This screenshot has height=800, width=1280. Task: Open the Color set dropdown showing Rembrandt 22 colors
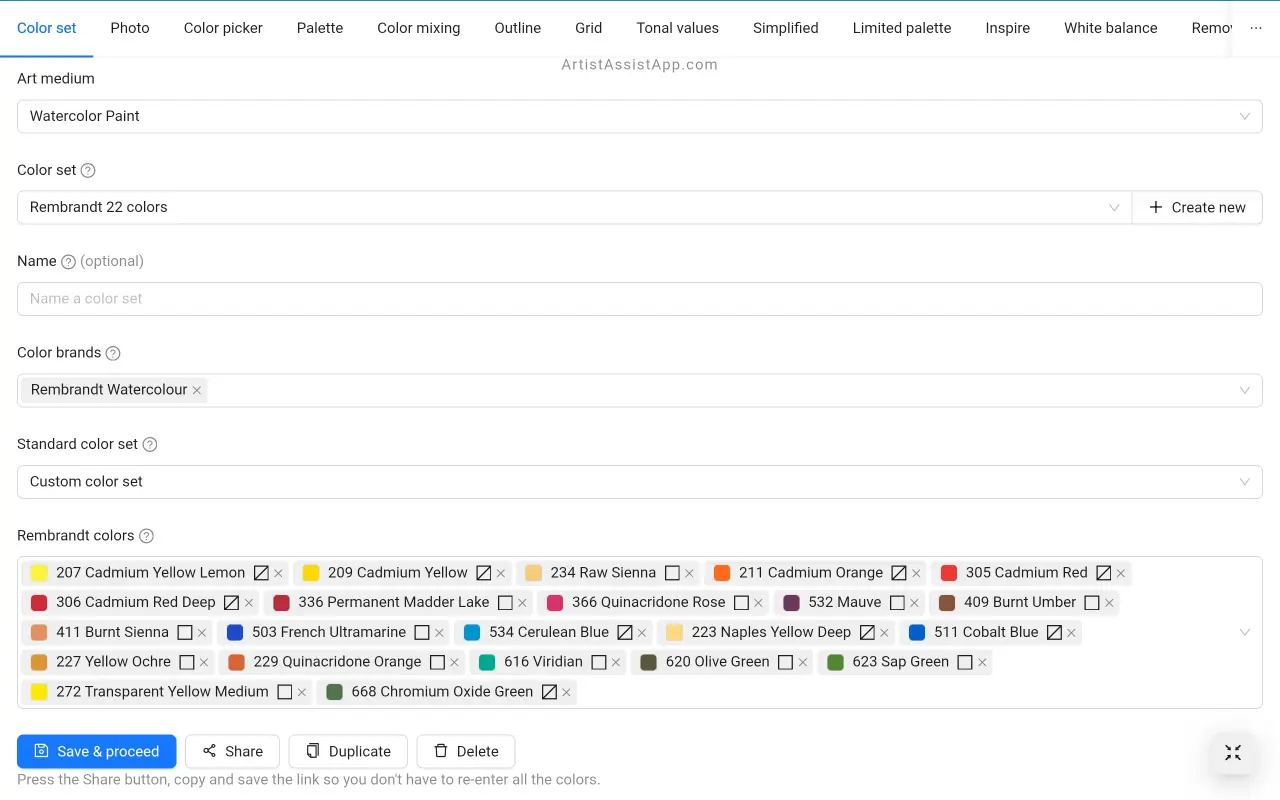574,207
